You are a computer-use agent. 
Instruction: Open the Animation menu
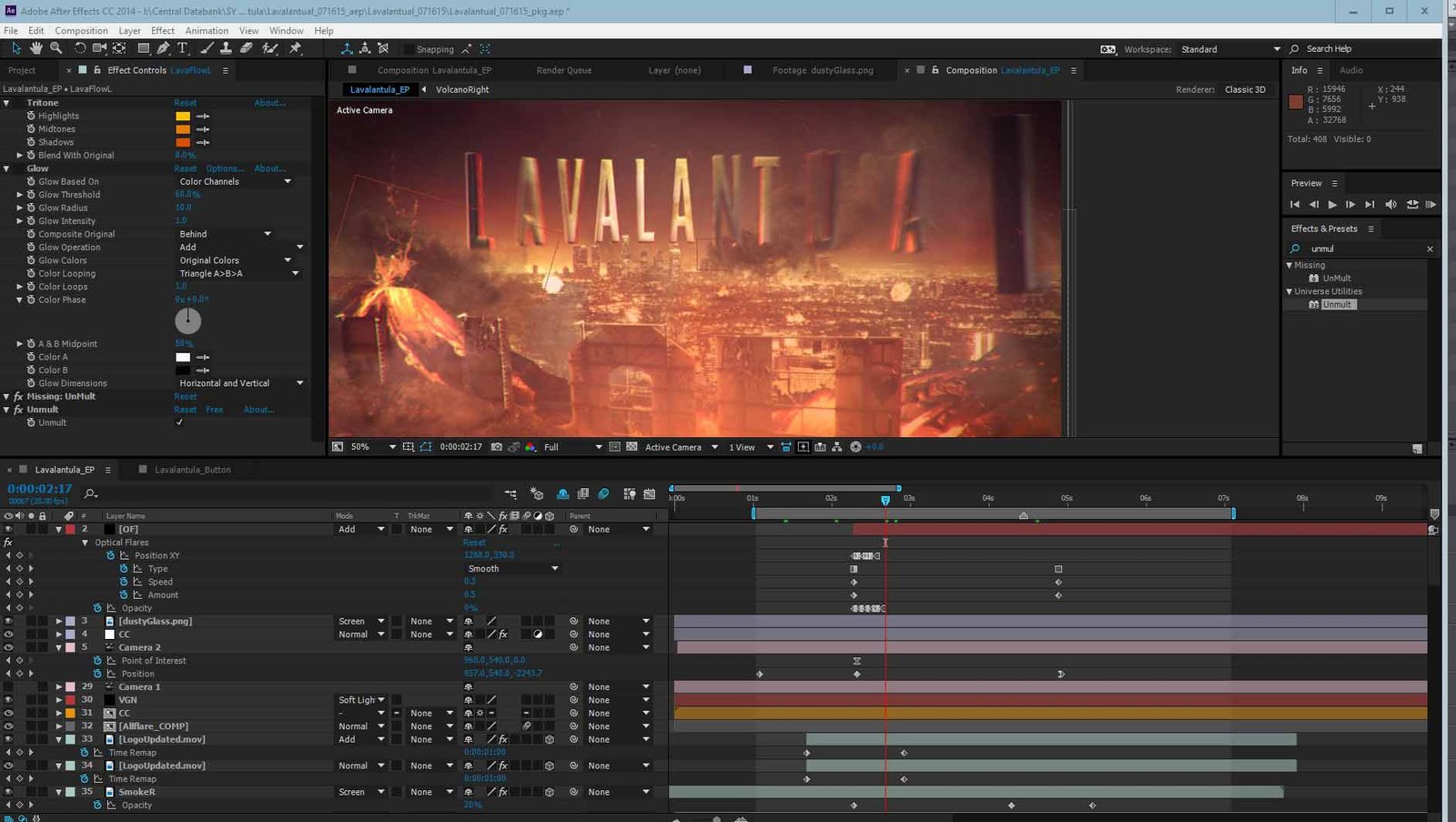[x=207, y=30]
